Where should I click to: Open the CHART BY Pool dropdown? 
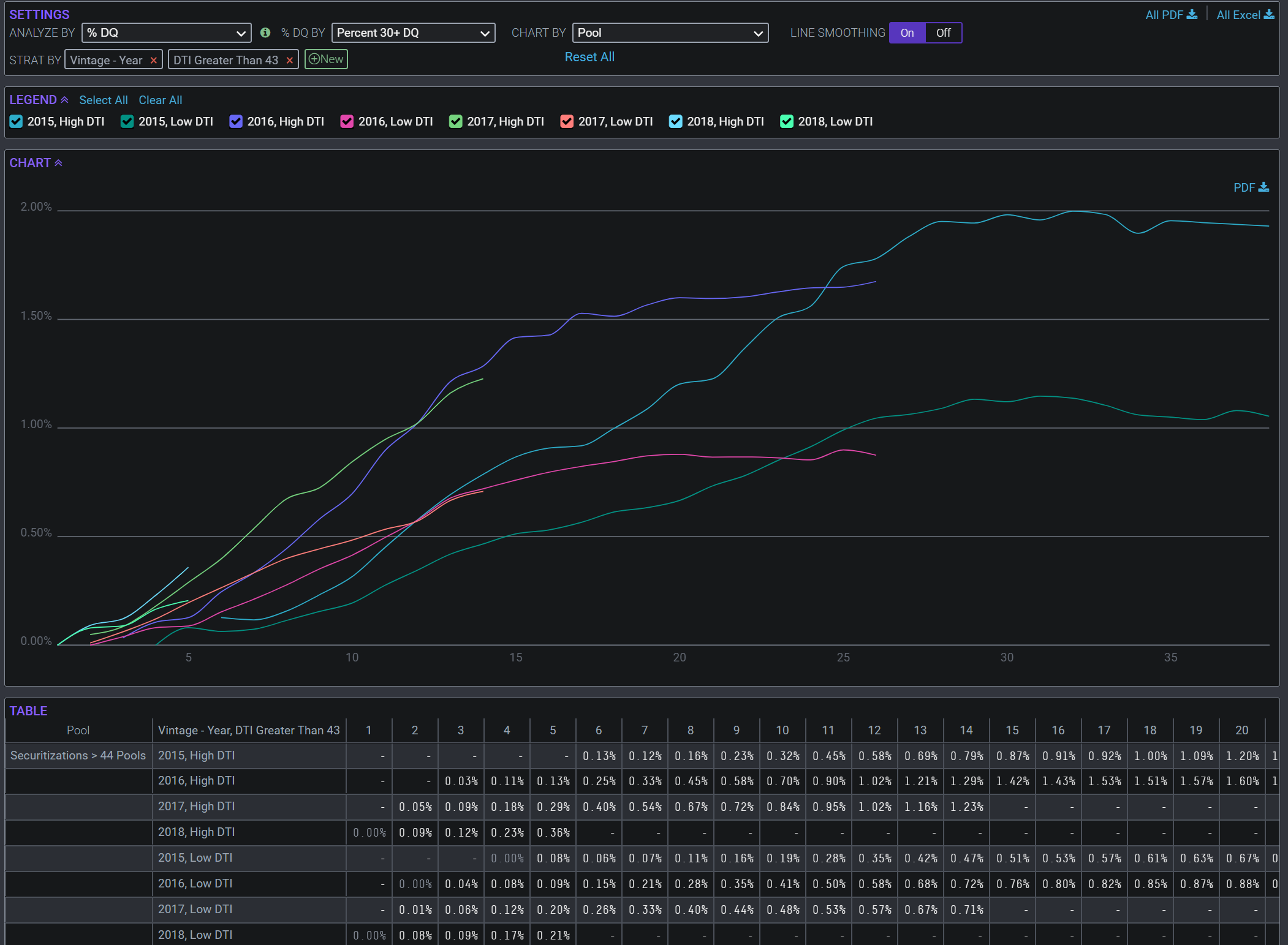tap(670, 32)
